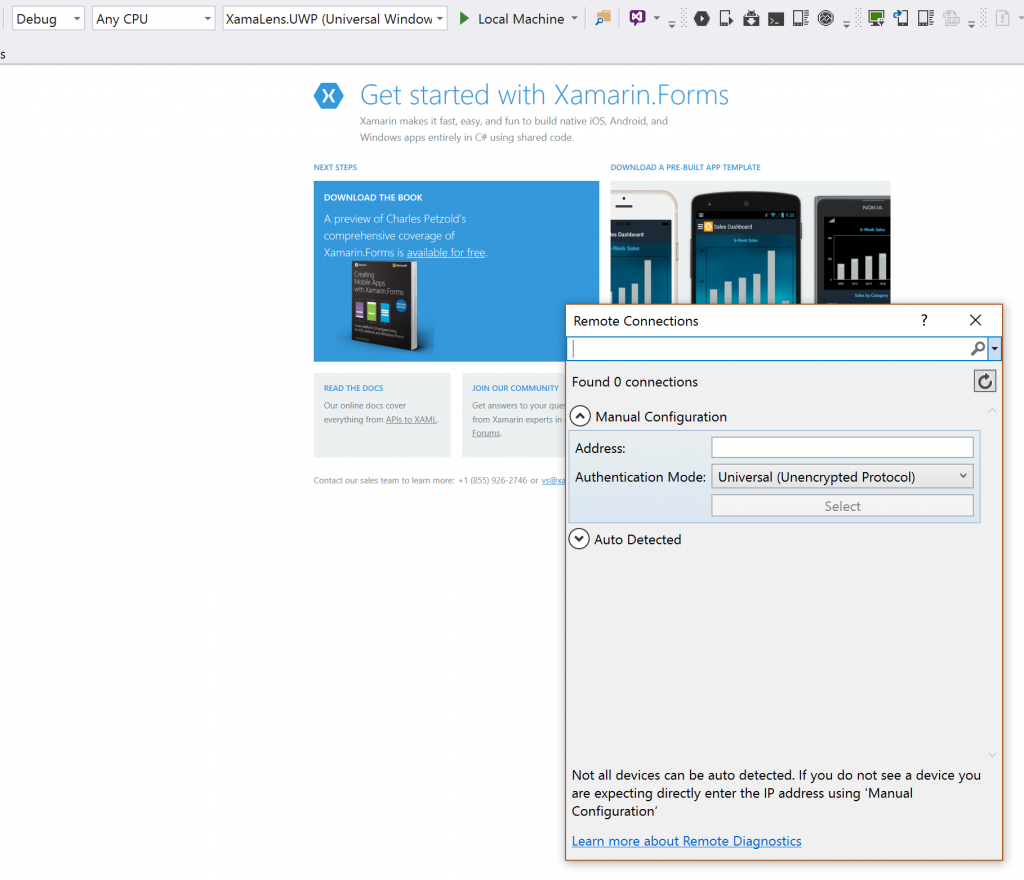The height and width of the screenshot is (880, 1024).
Task: Open the Authentication Mode dropdown
Action: (842, 477)
